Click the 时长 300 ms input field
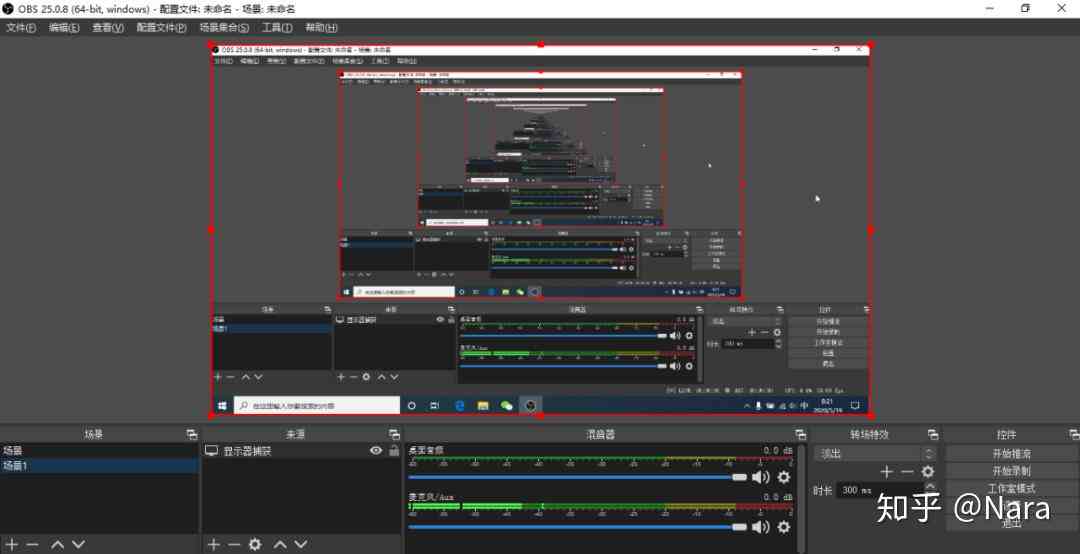The width and height of the screenshot is (1080, 554). pos(880,491)
